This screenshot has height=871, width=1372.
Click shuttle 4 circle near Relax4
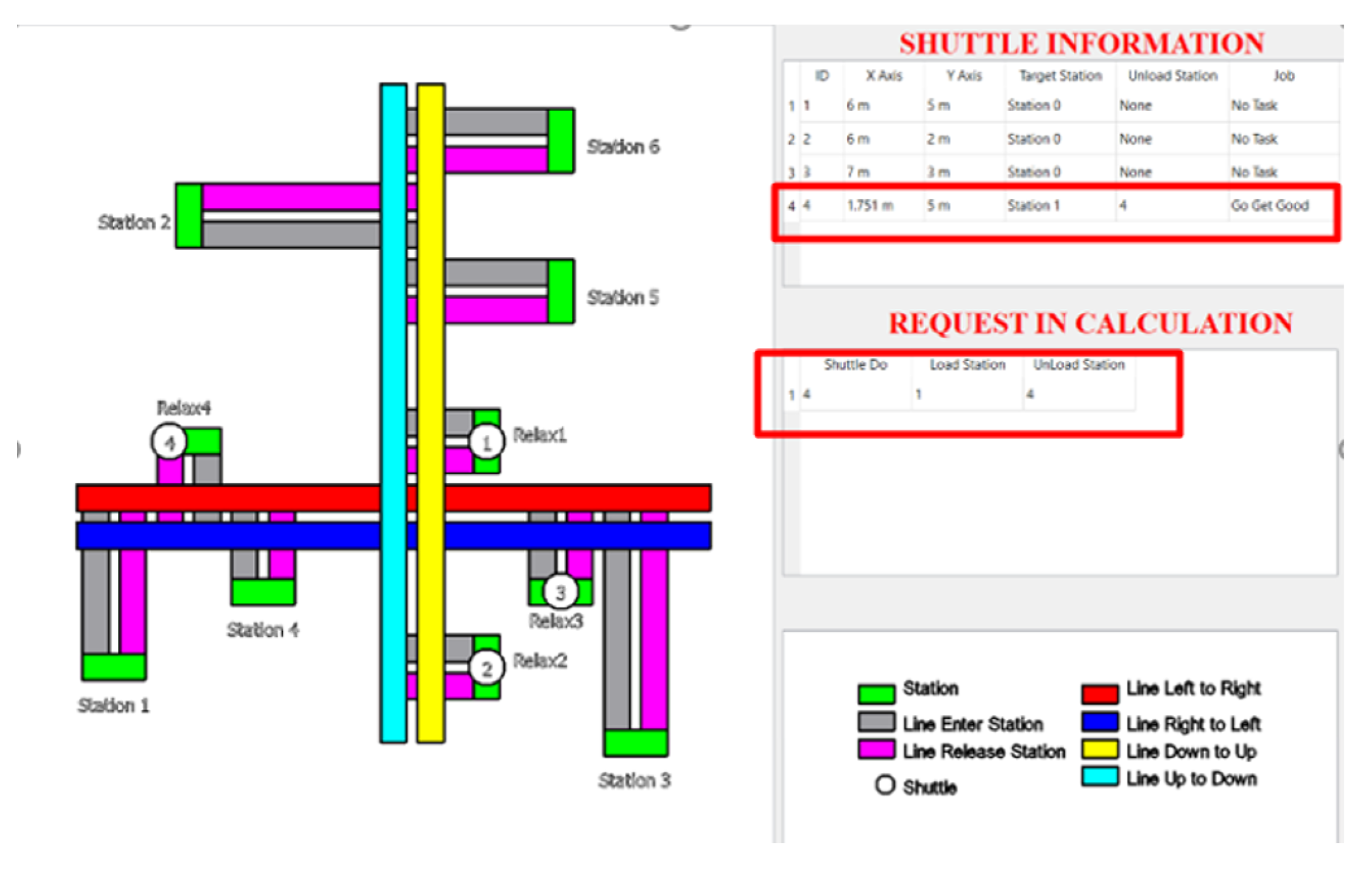pos(169,442)
